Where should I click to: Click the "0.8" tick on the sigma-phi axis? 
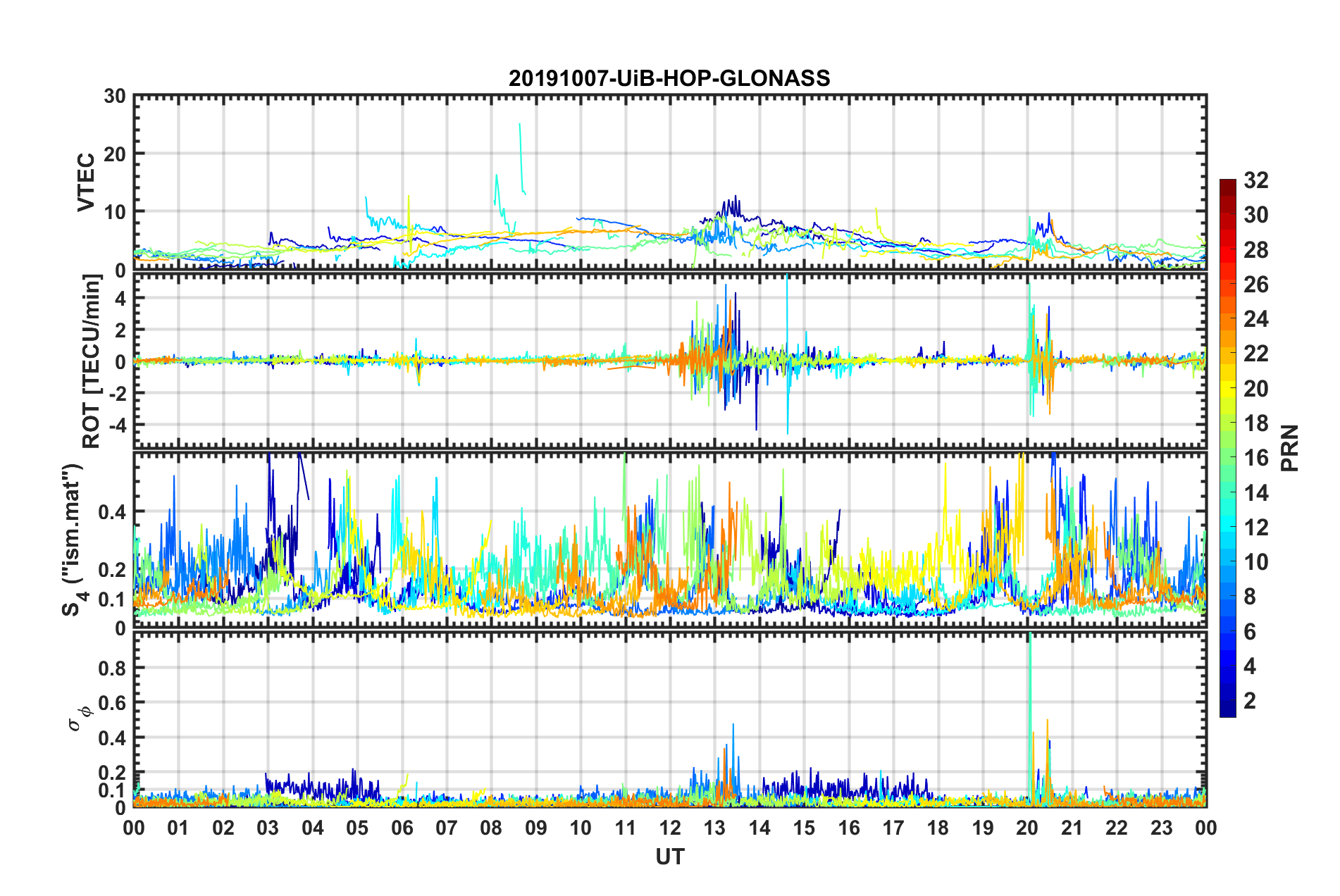(x=112, y=668)
